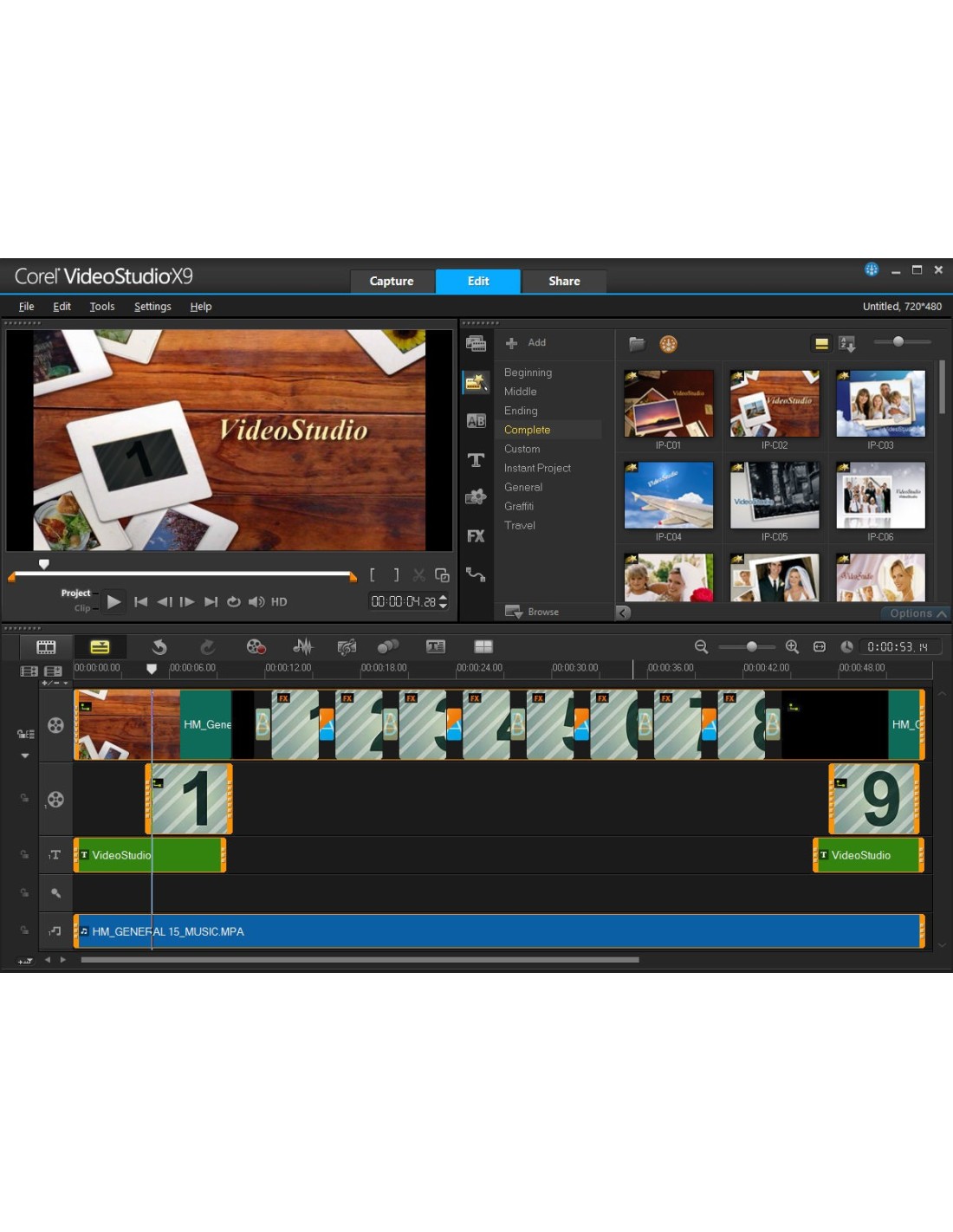
Task: Click the preview timecode stepper arrows
Action: click(x=444, y=601)
